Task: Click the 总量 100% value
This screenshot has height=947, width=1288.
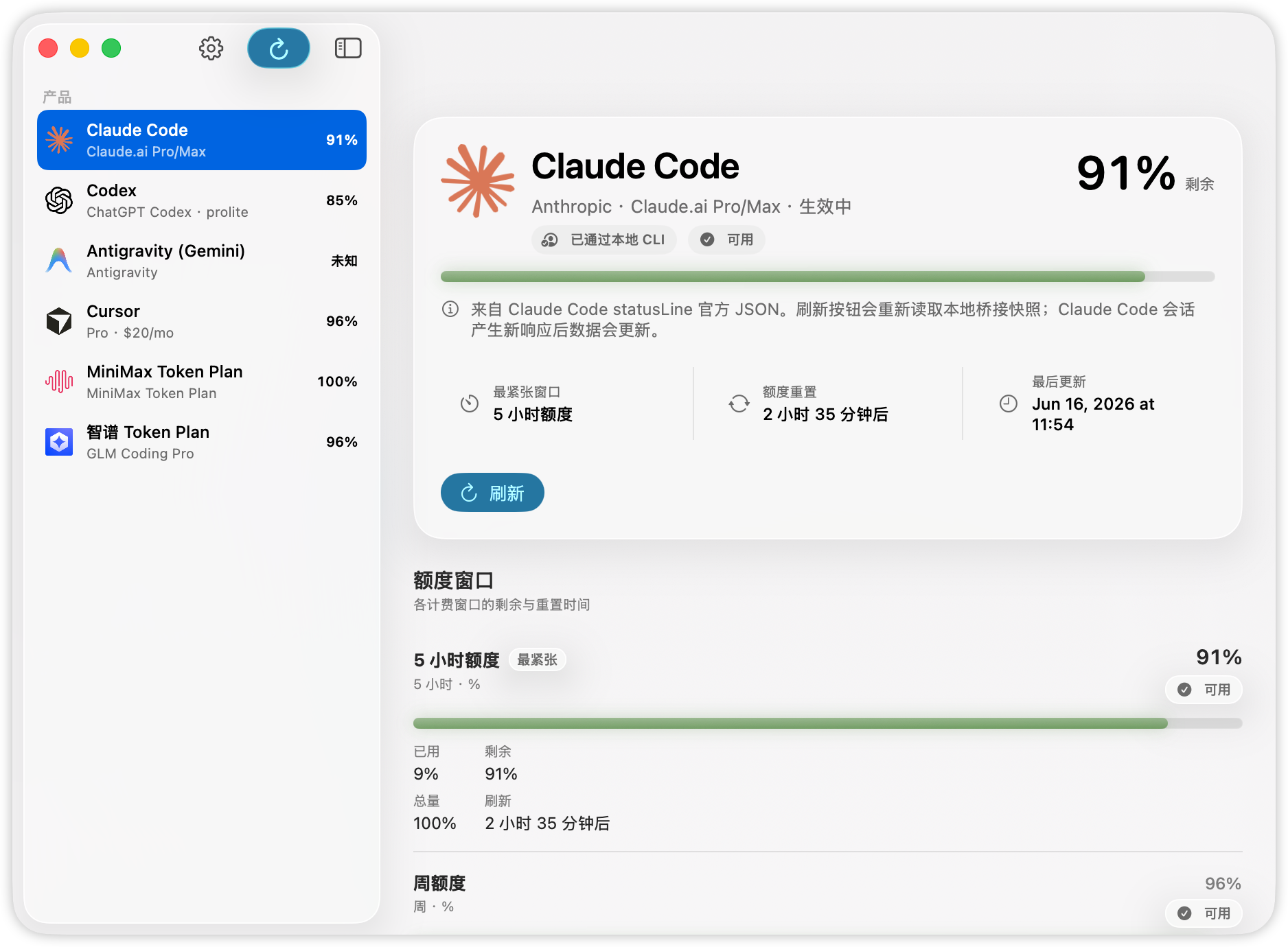Action: [x=435, y=823]
